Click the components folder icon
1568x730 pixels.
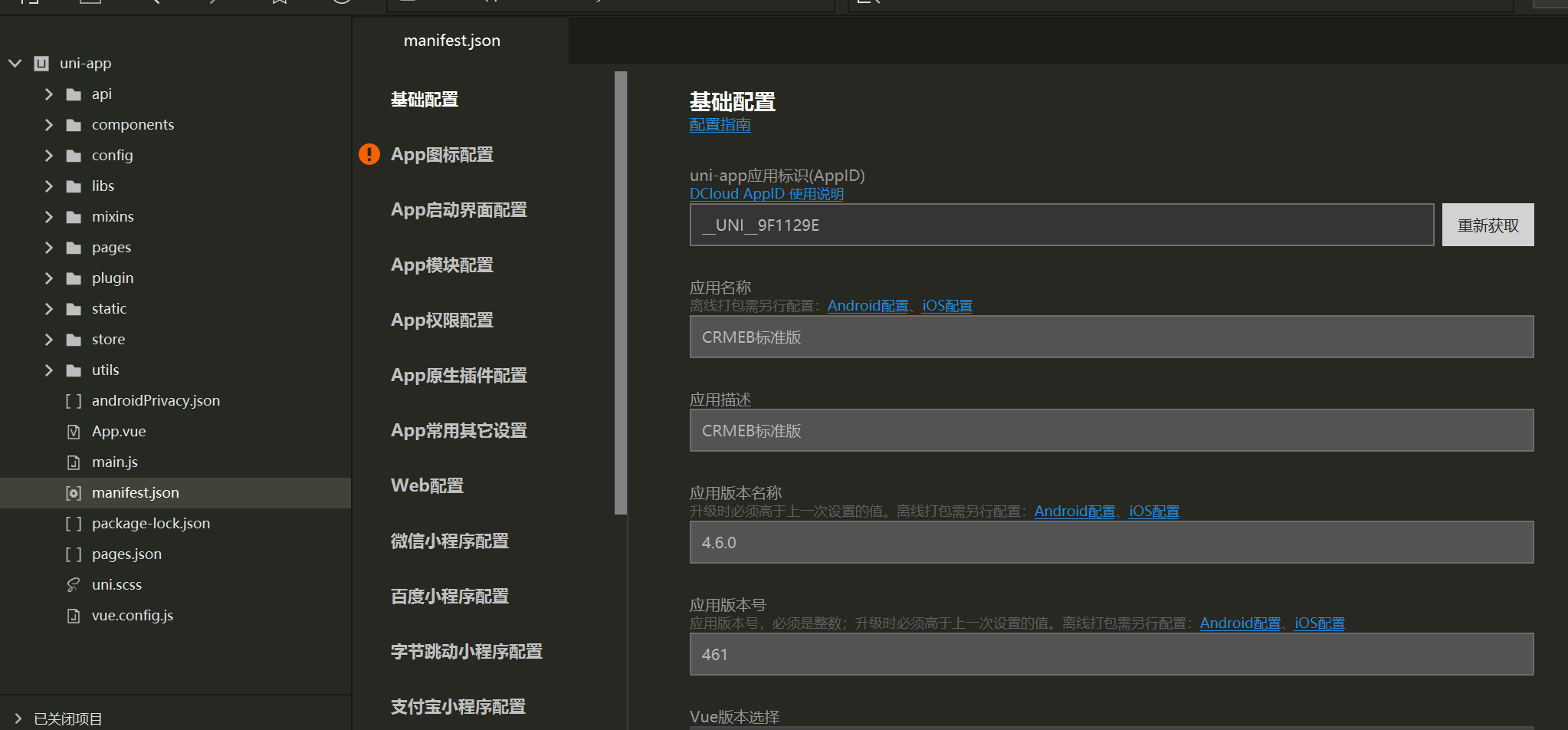(74, 125)
